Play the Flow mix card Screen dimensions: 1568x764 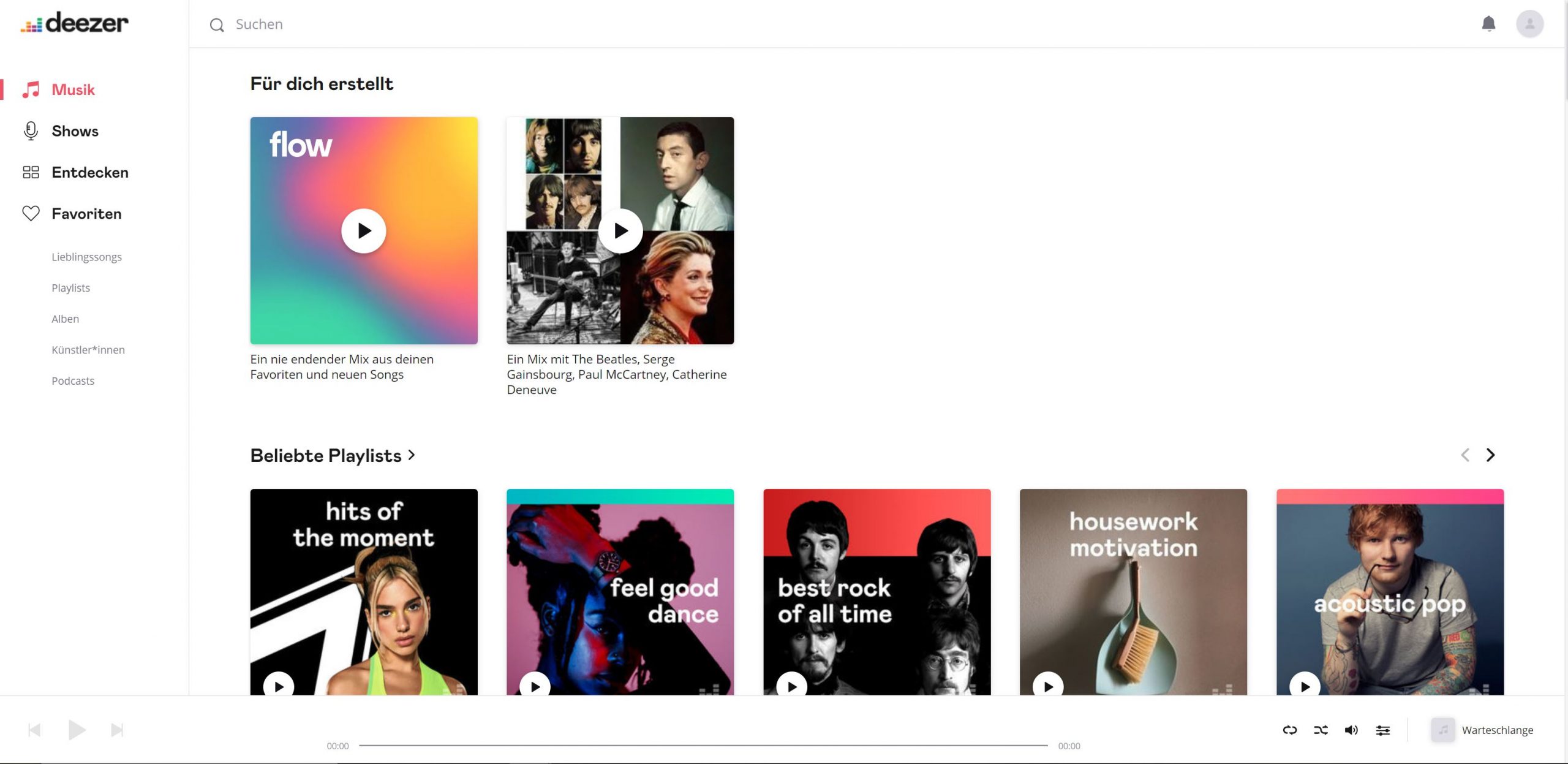click(364, 231)
